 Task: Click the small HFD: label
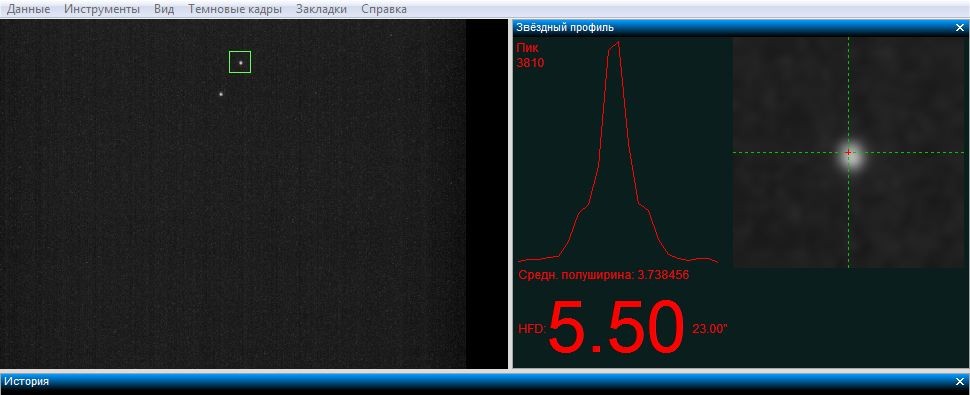tap(532, 329)
